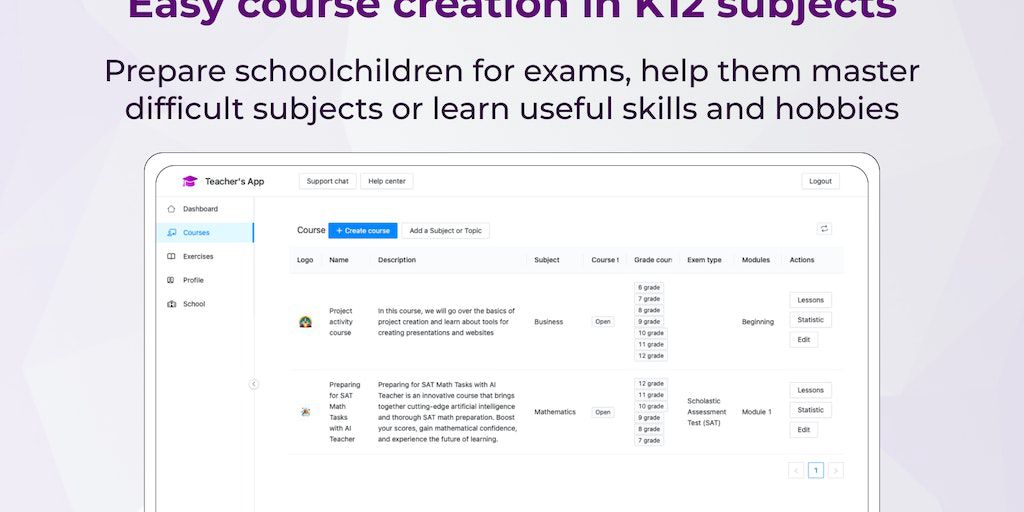This screenshot has width=1024, height=512.
Task: Click Add a Subject or Topic
Action: 445,231
